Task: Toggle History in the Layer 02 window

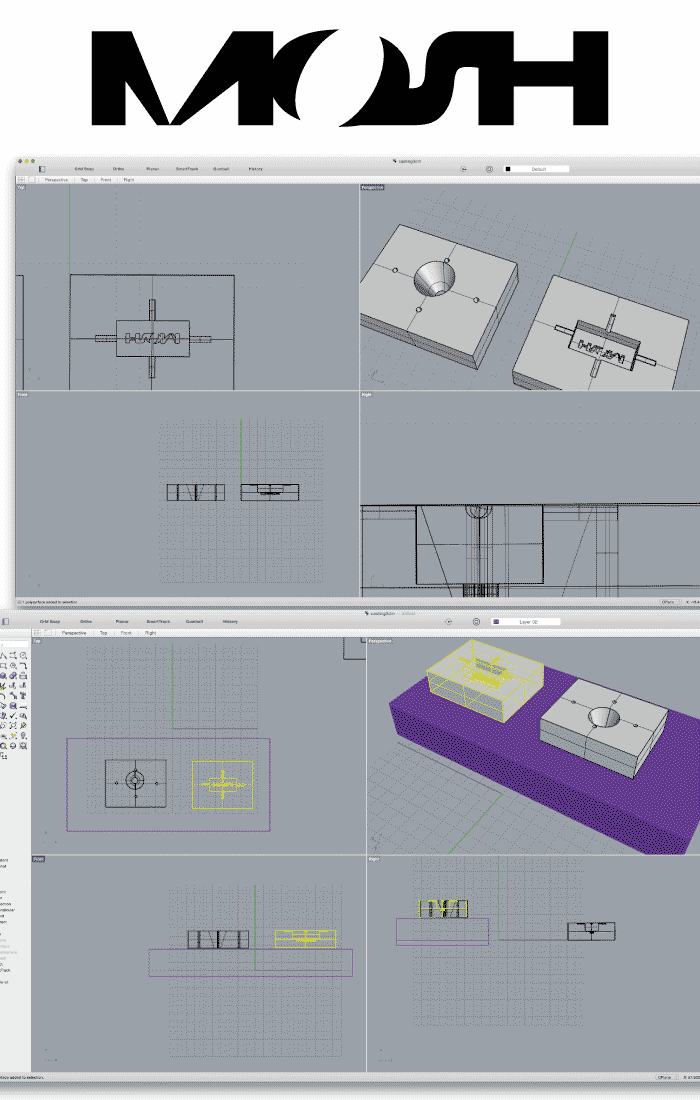Action: 230,622
